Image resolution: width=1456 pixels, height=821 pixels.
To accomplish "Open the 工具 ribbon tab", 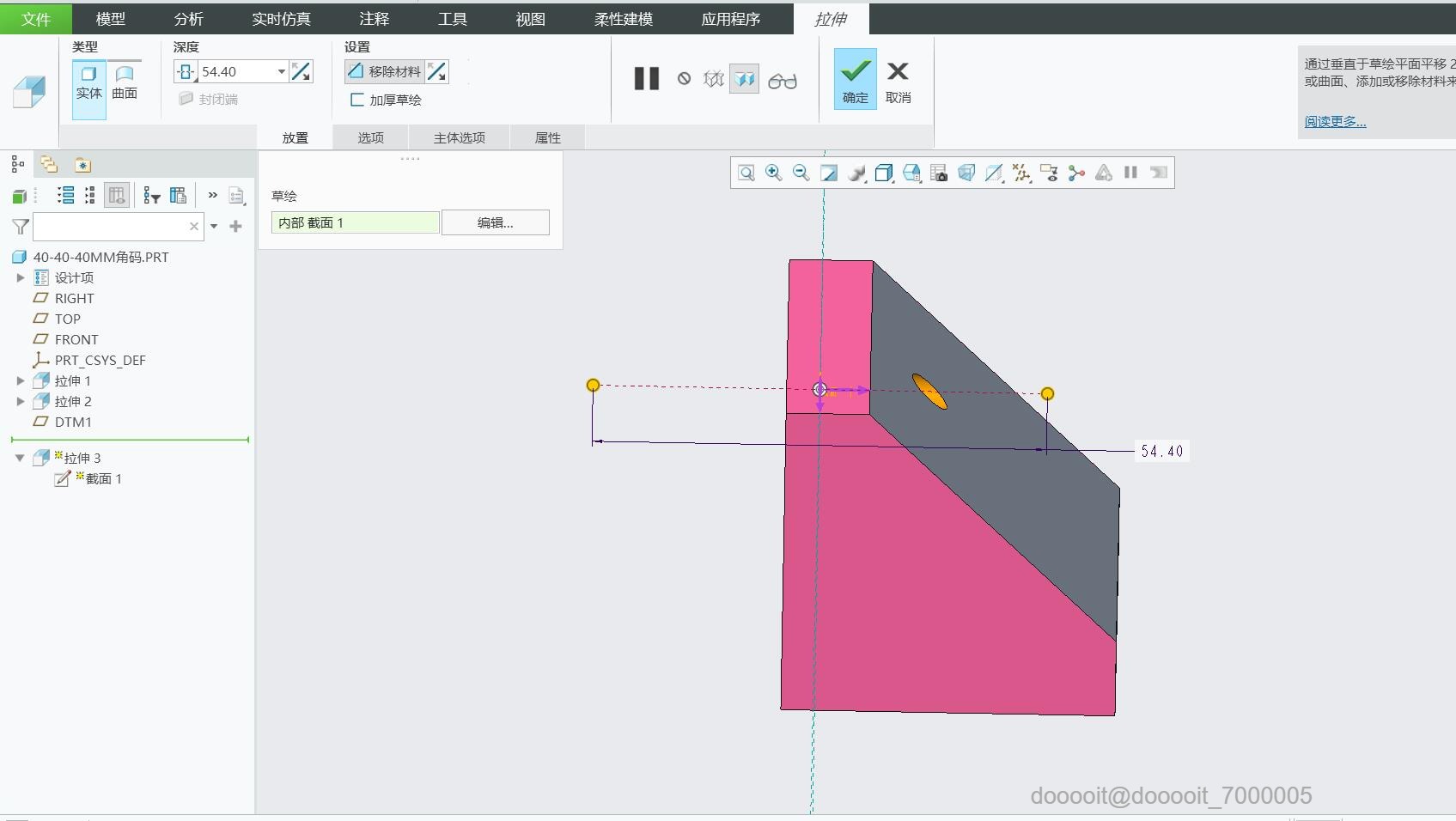I will pos(452,19).
